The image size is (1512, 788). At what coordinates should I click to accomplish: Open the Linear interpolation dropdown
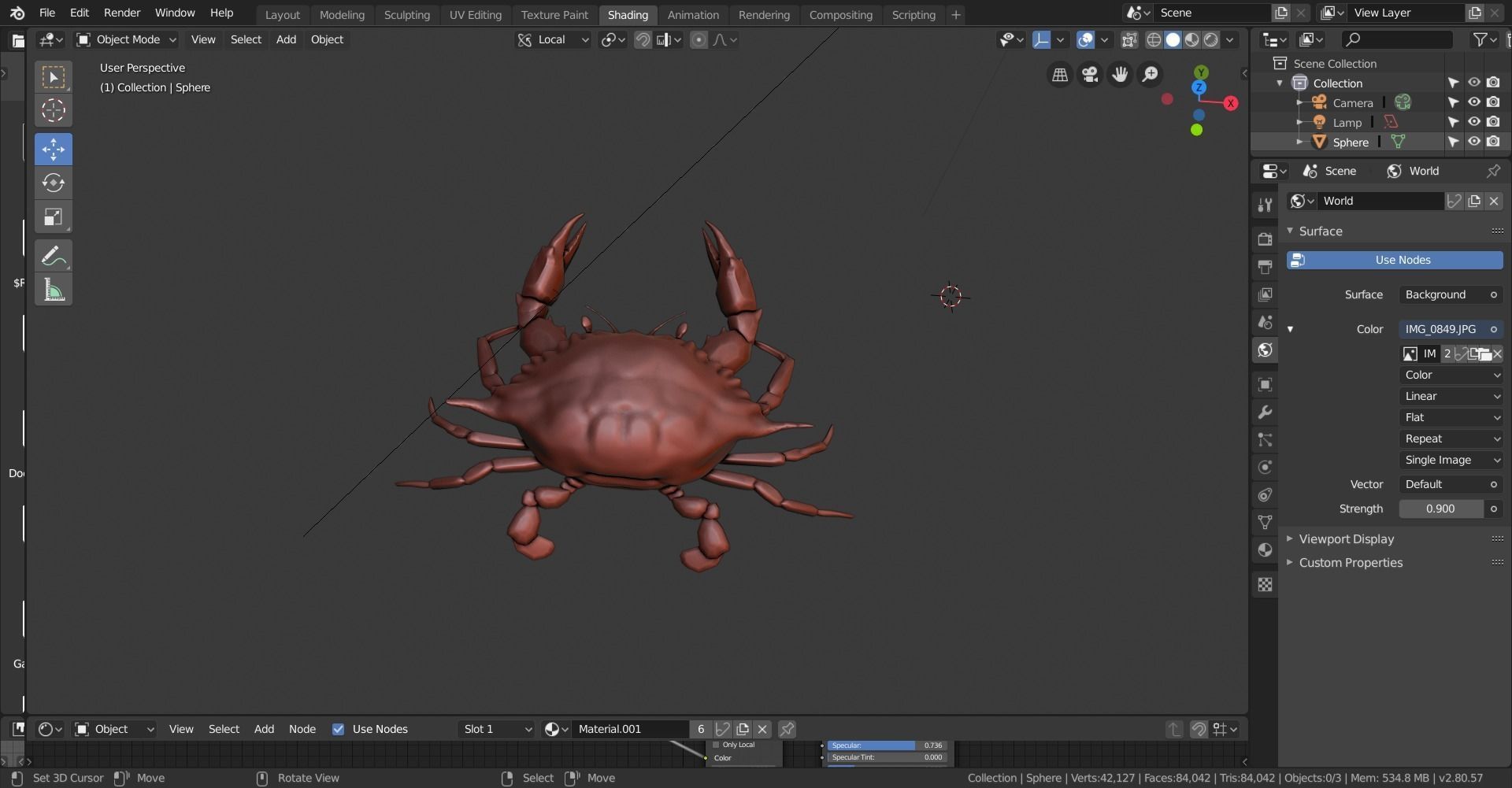click(1451, 396)
